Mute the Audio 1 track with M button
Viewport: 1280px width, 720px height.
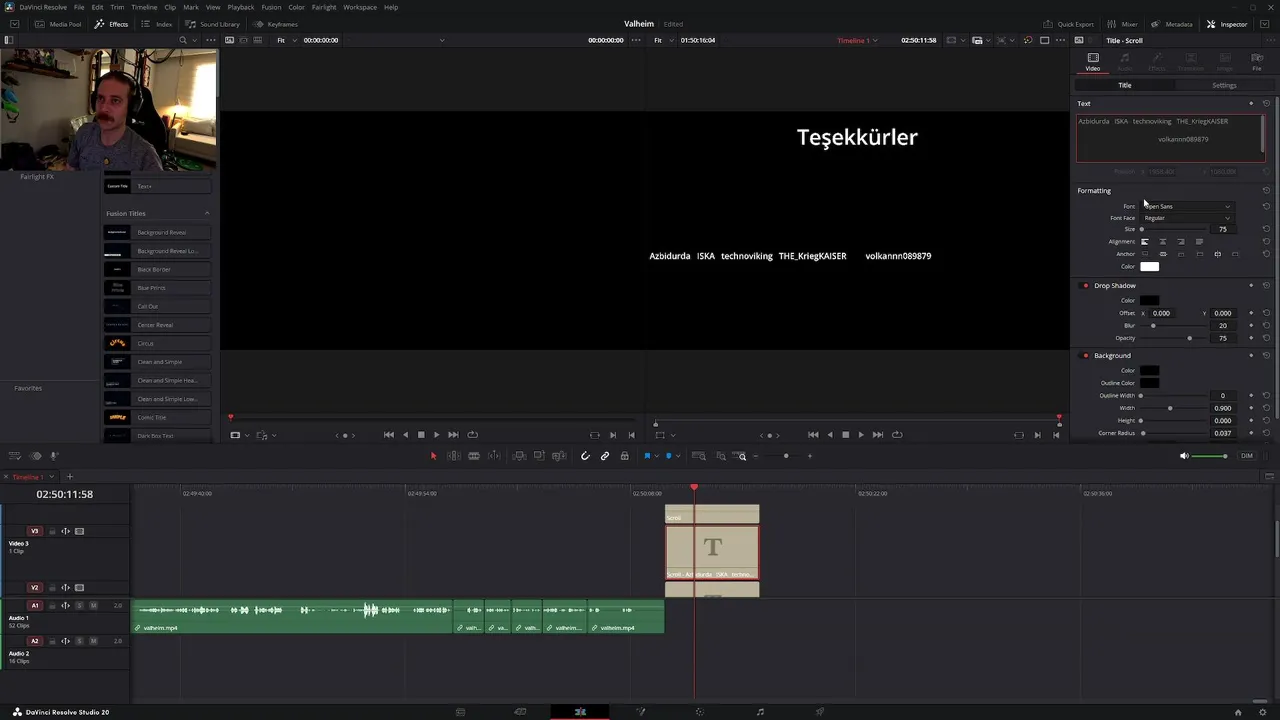tap(94, 606)
